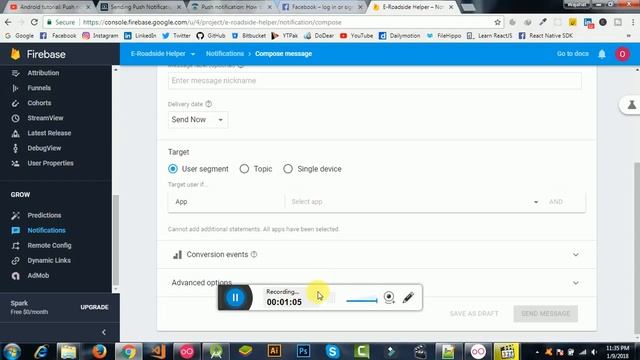Click the main page vertical scrollbar
The width and height of the screenshot is (640, 360).
637,248
